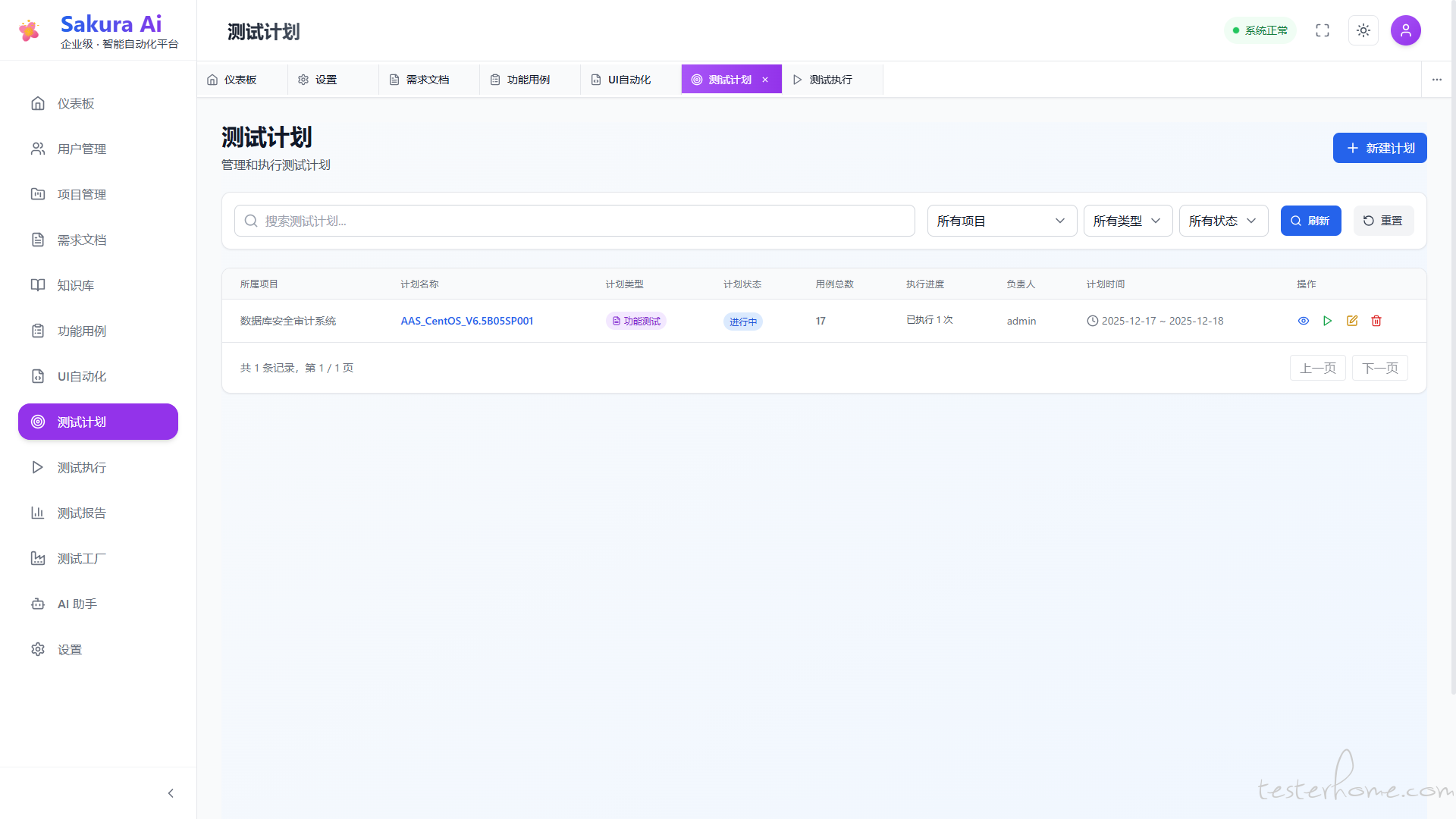The image size is (1456, 819).
Task: Open AI 助手 in the sidebar
Action: coord(77,604)
